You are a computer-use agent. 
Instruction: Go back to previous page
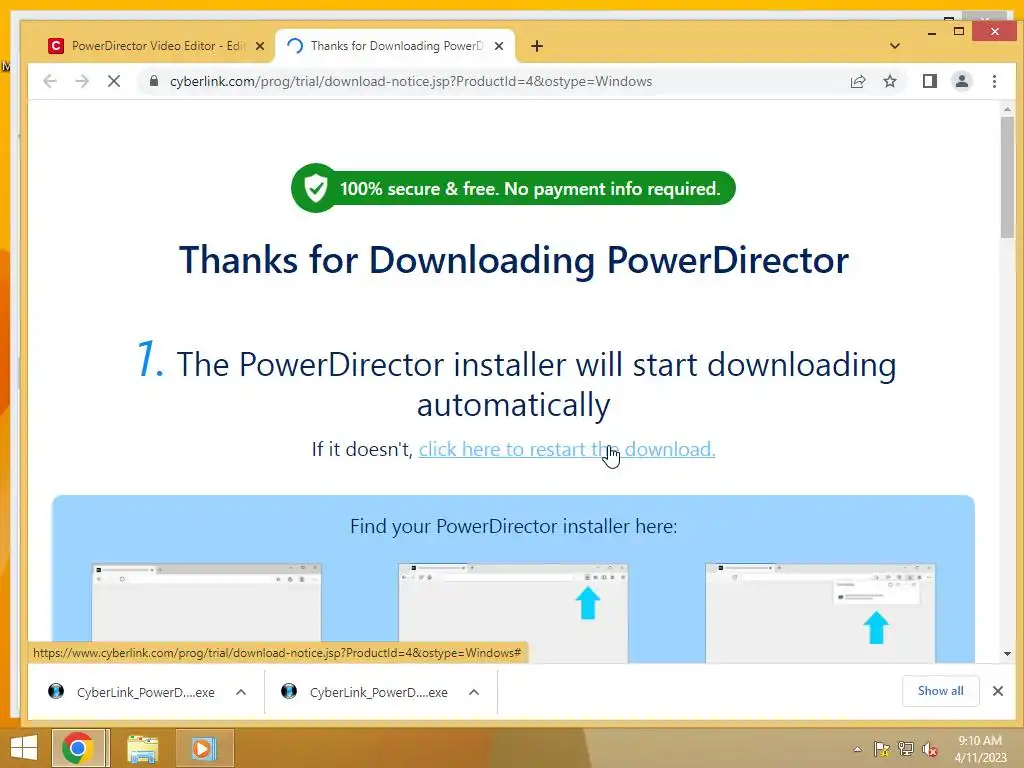(50, 81)
